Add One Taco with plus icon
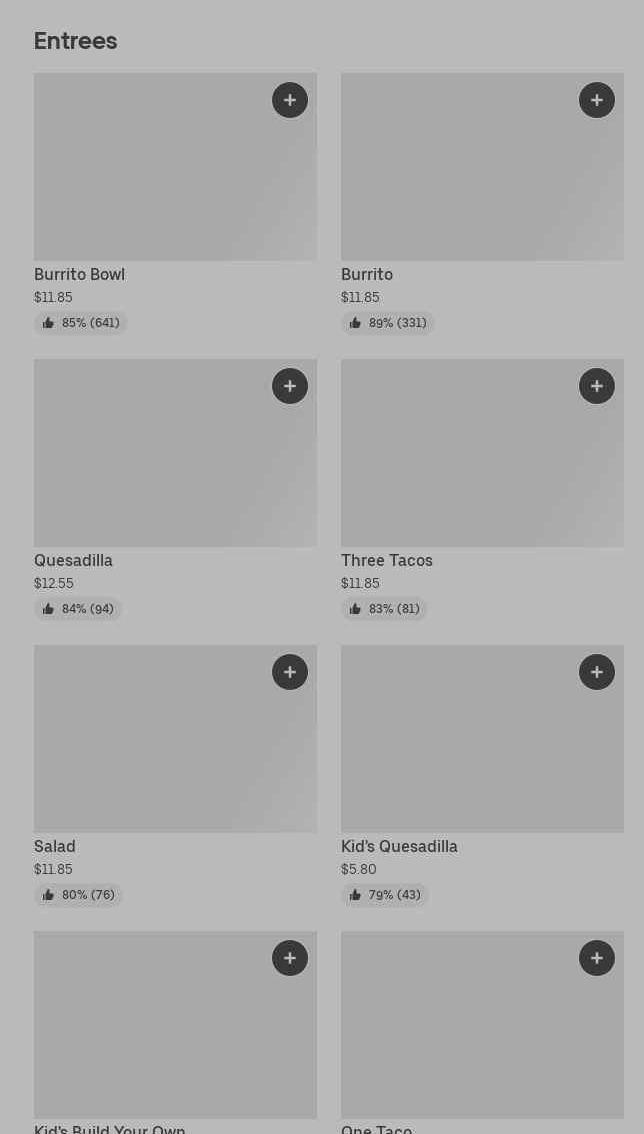The height and width of the screenshot is (1134, 644). coord(597,958)
